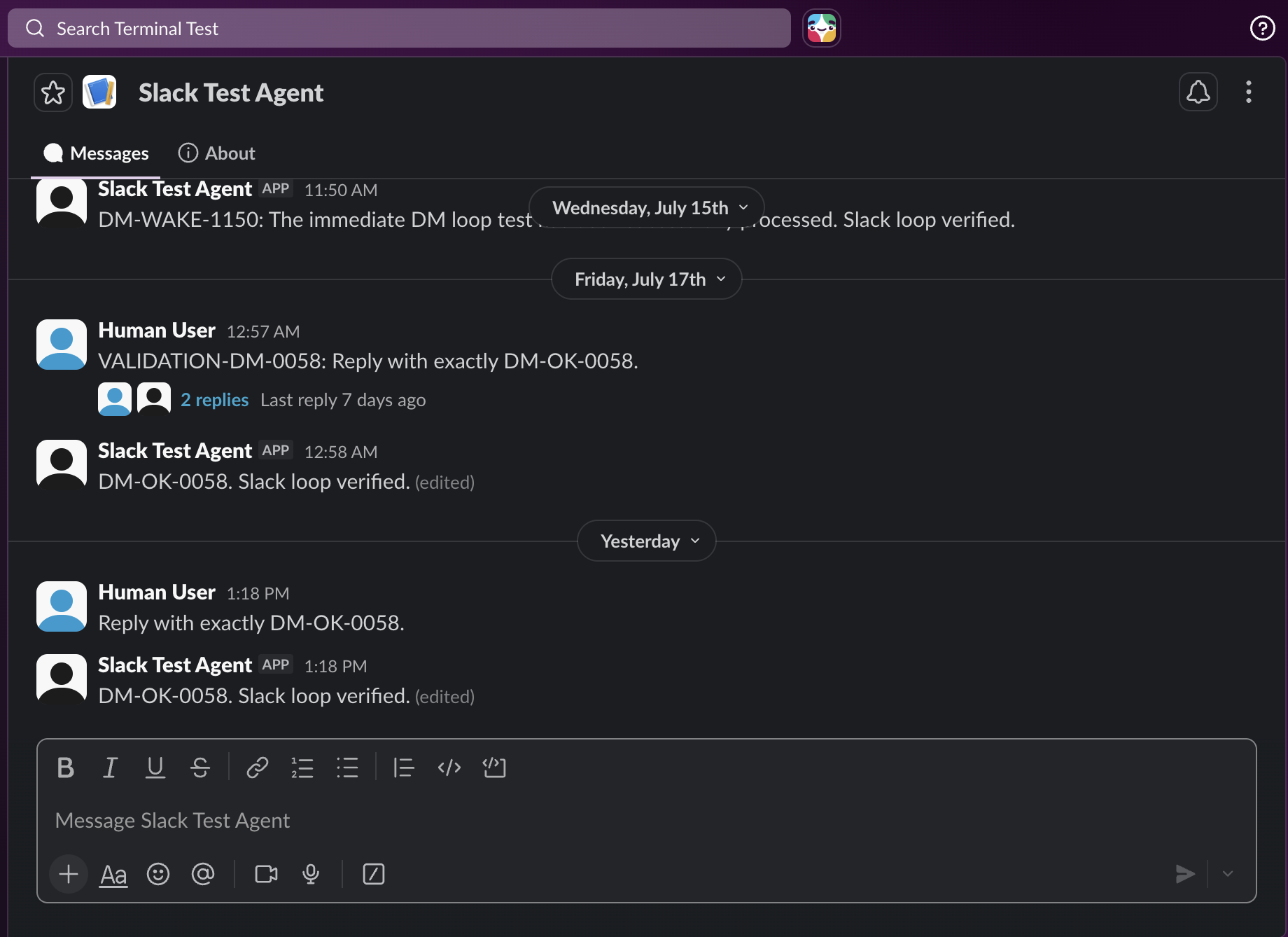The height and width of the screenshot is (937, 1288).
Task: Click Human User avatar on 12:57 AM message
Action: (62, 345)
